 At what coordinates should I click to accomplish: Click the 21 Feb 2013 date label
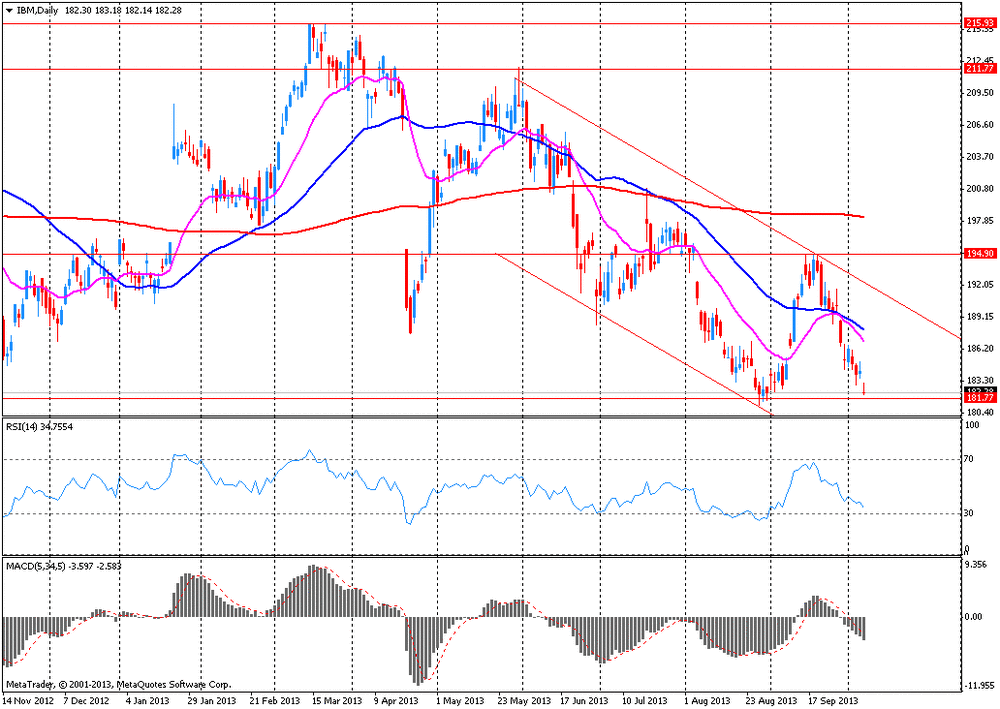coord(274,701)
